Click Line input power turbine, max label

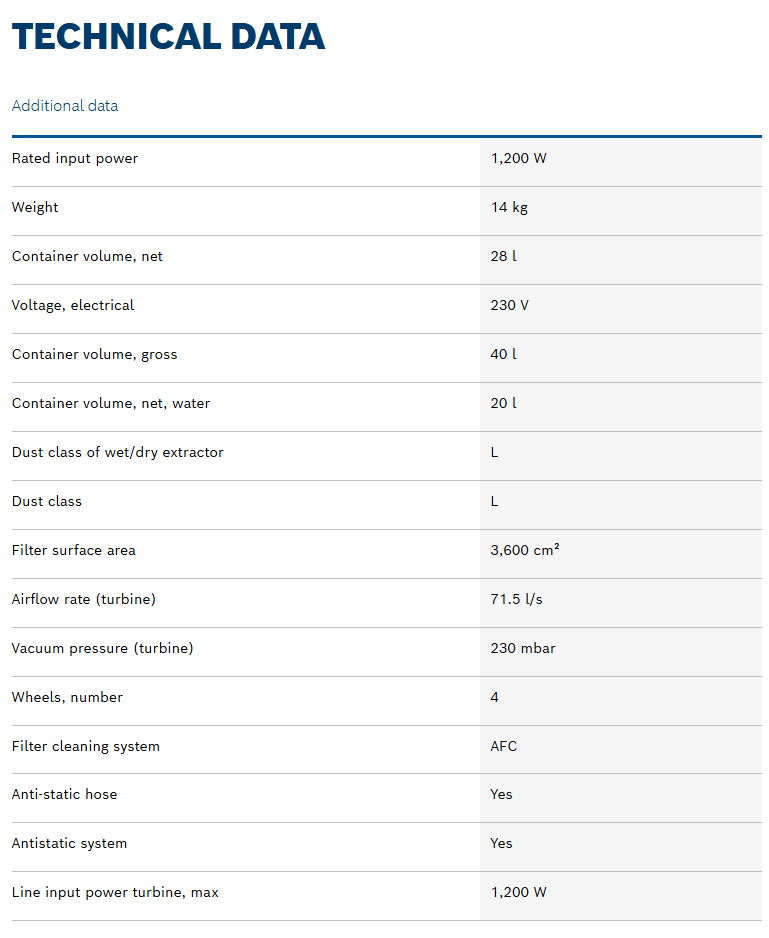[115, 892]
